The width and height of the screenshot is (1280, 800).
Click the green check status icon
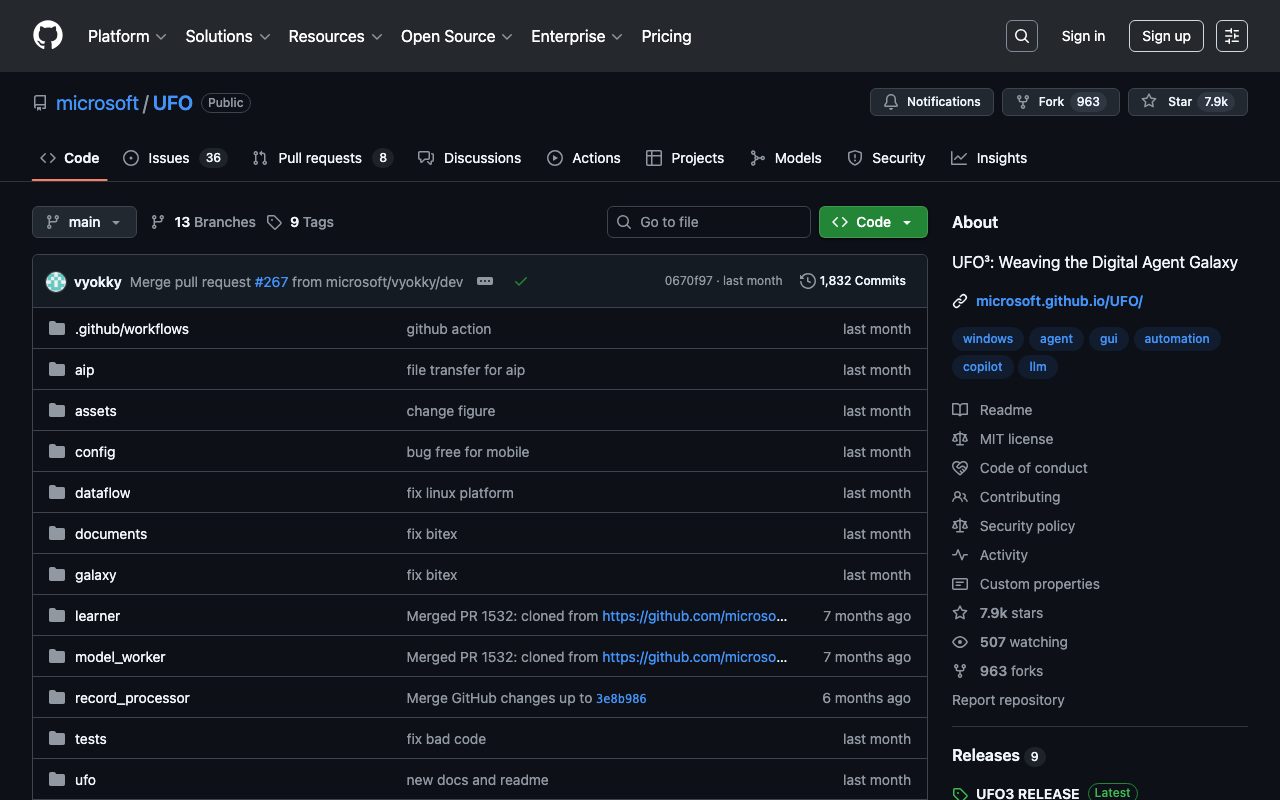[x=521, y=282]
